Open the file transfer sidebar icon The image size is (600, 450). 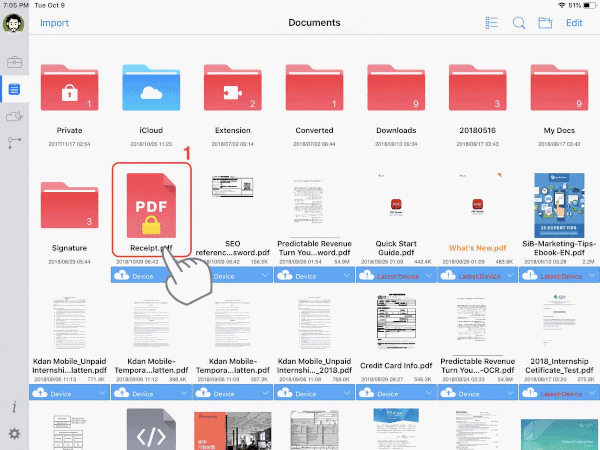(x=14, y=143)
